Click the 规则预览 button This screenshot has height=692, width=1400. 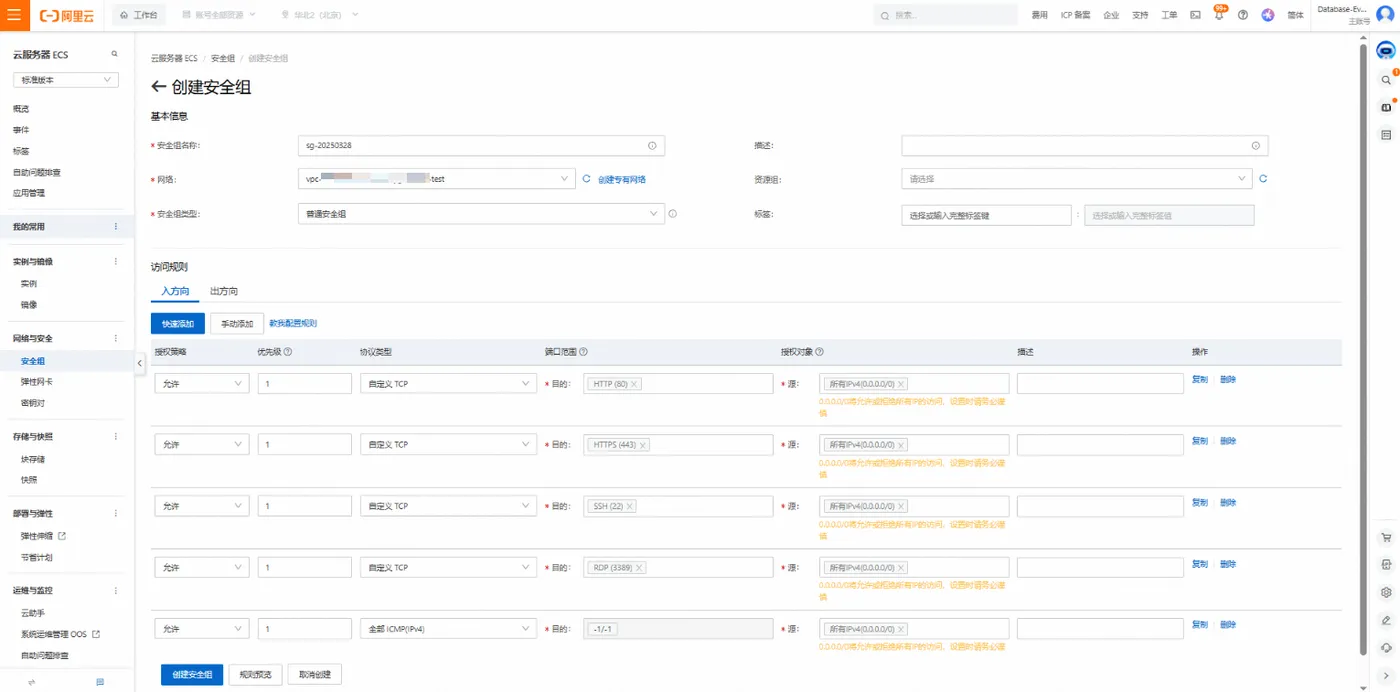click(257, 675)
